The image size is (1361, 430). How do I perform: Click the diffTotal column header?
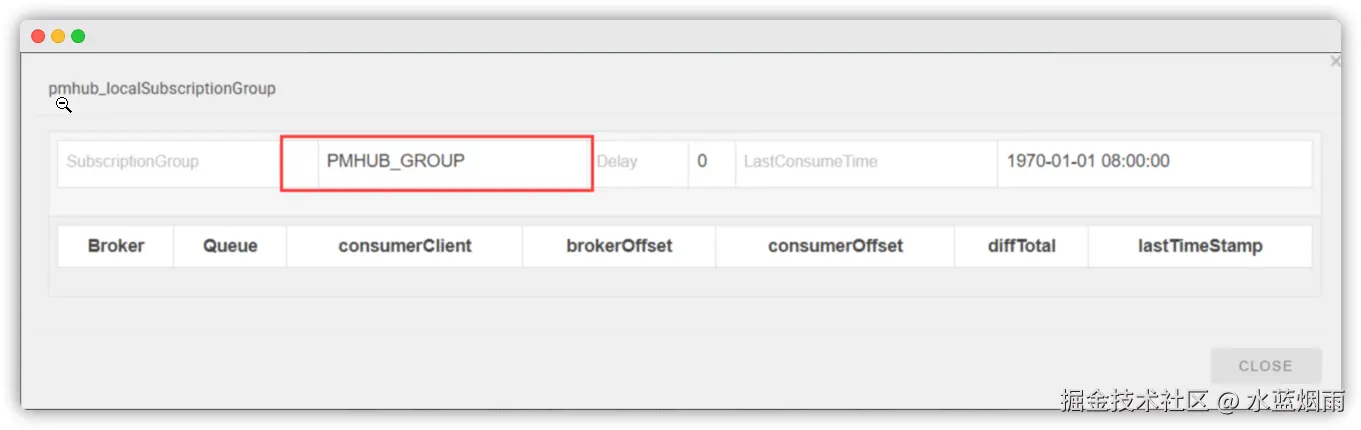point(1021,246)
